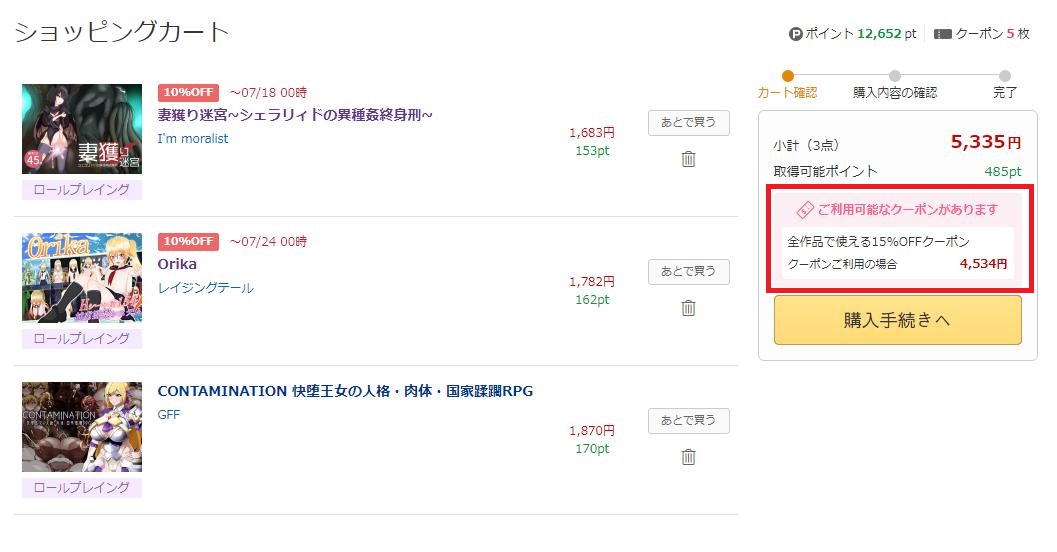Delete the first cart item with trash icon
This screenshot has width=1057, height=552.
click(x=688, y=159)
